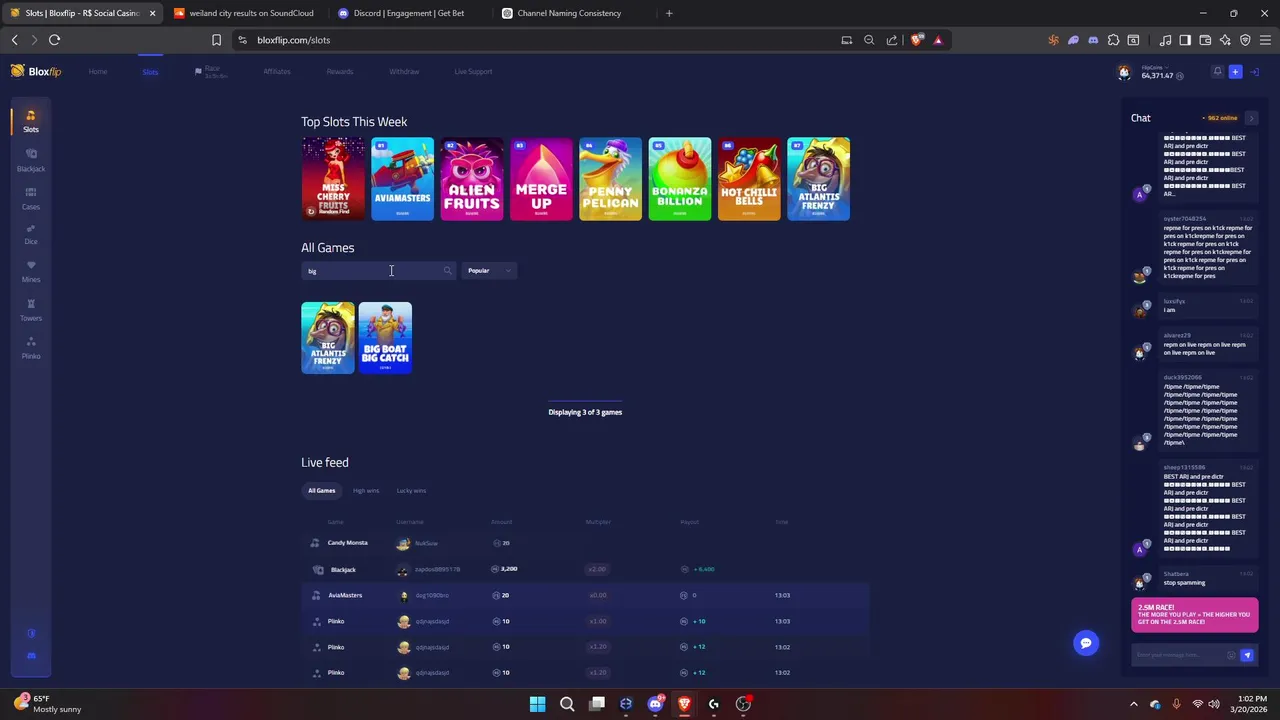Open the Plinko game in sidebar
This screenshot has width=1280, height=720.
click(31, 348)
